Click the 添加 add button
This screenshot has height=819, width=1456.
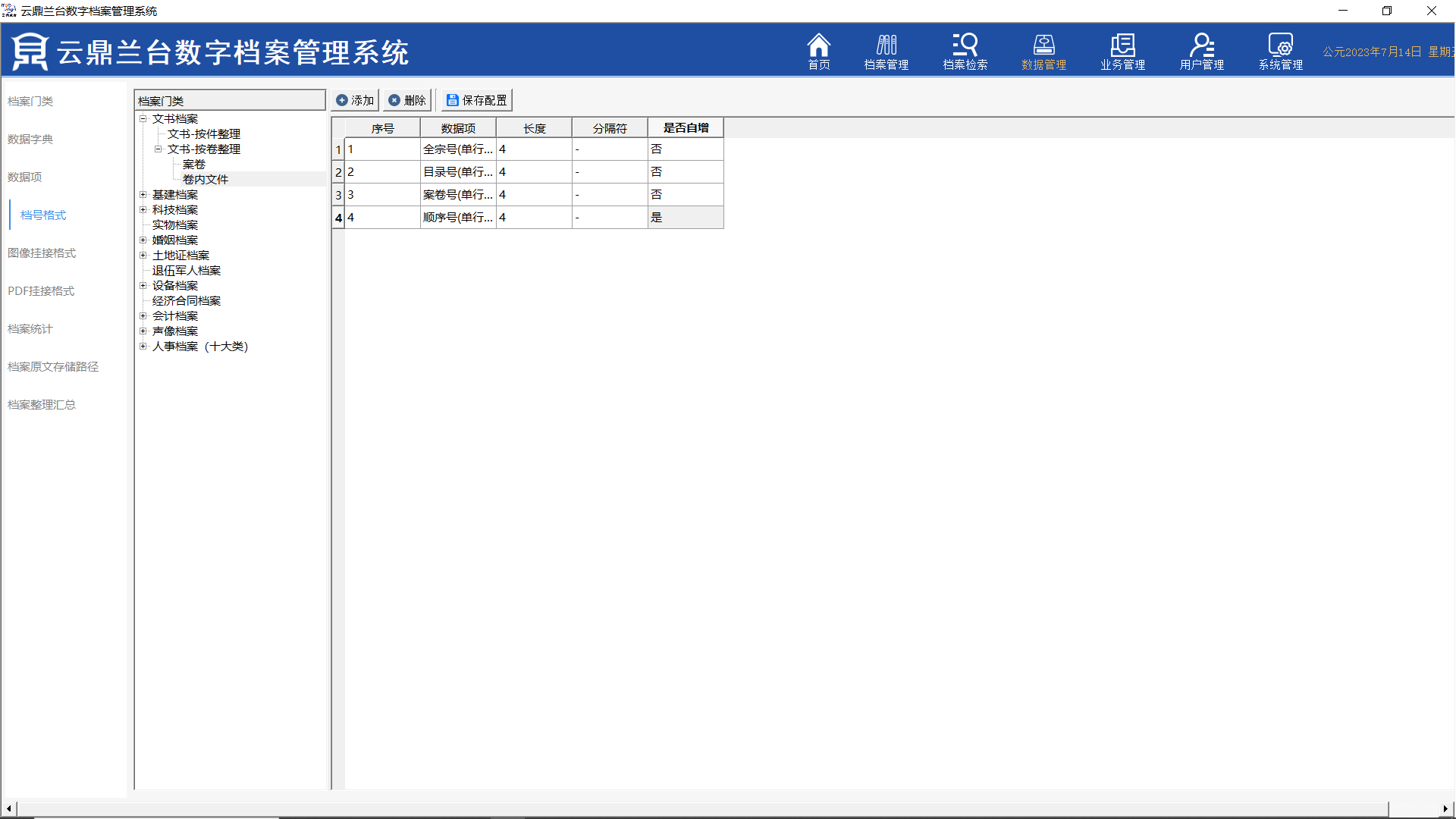click(x=355, y=100)
